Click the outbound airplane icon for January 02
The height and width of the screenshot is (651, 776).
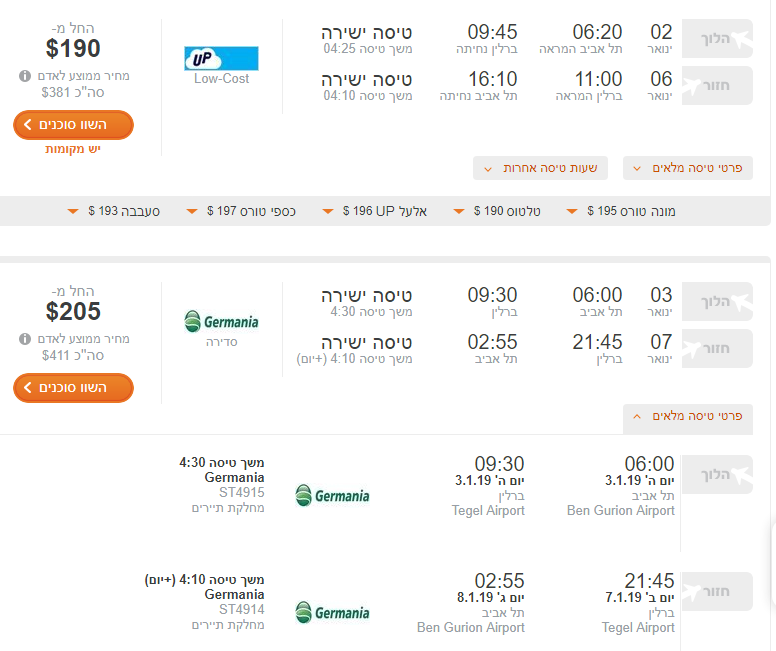pos(740,40)
